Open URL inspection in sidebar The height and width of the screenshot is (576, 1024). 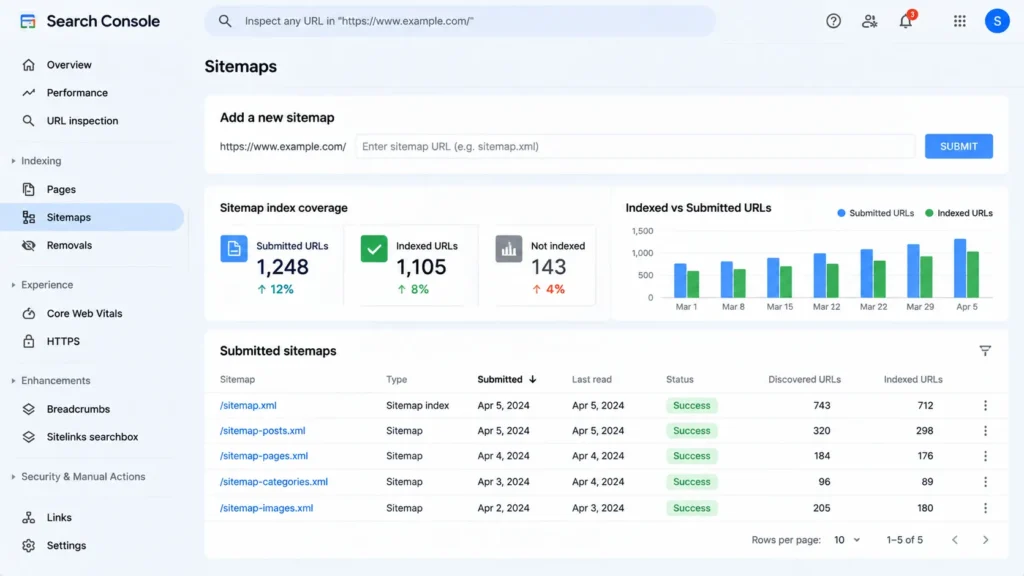click(x=82, y=121)
